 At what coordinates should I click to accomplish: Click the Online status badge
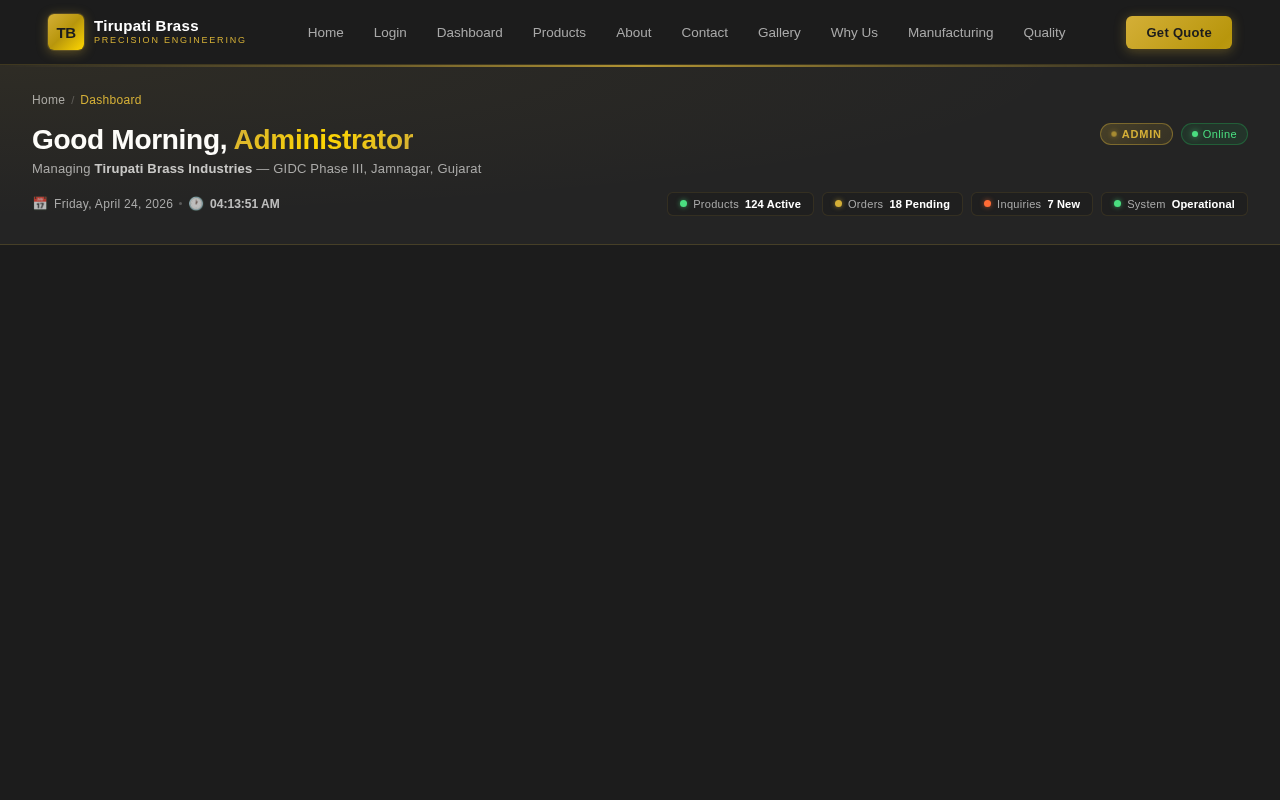(x=1214, y=134)
